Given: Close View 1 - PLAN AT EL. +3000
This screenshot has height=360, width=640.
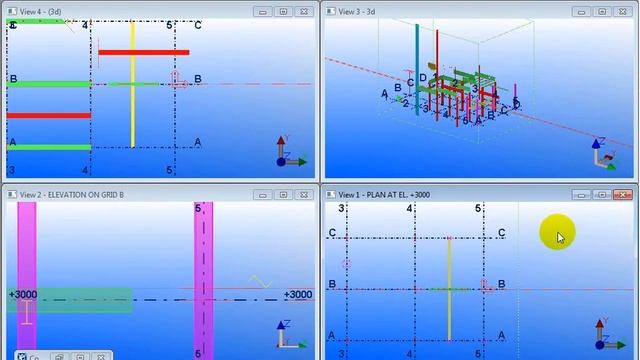Looking at the screenshot, I should point(623,195).
